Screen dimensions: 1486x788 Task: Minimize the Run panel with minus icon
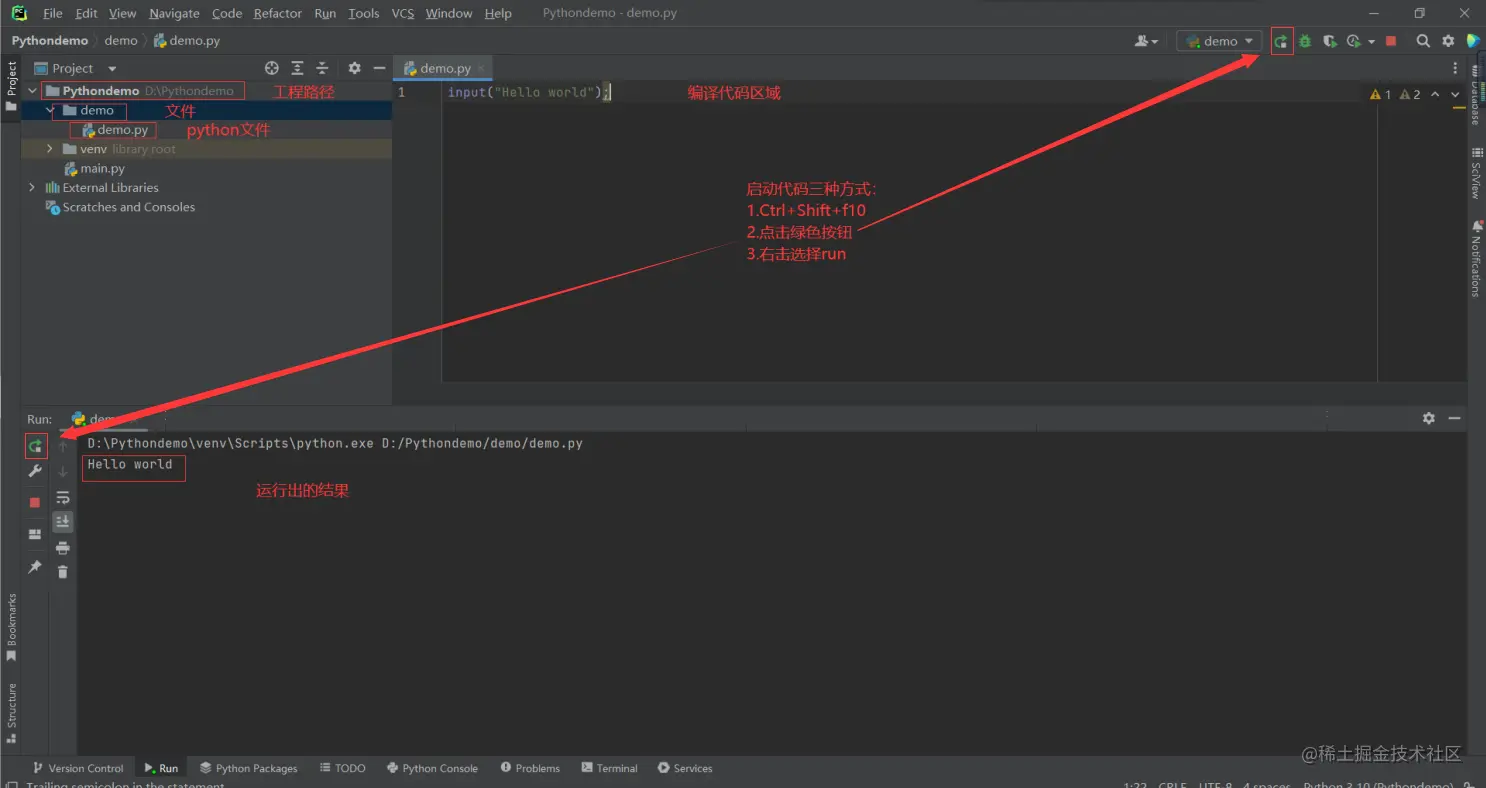click(x=1454, y=418)
